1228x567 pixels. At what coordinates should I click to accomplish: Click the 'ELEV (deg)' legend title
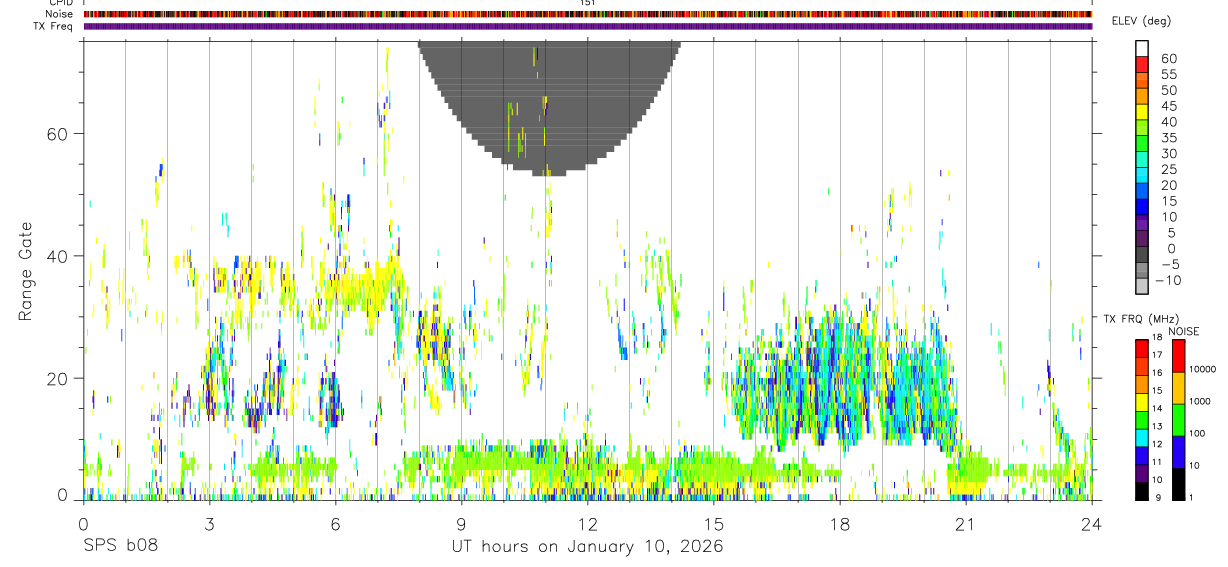pyautogui.click(x=1141, y=22)
